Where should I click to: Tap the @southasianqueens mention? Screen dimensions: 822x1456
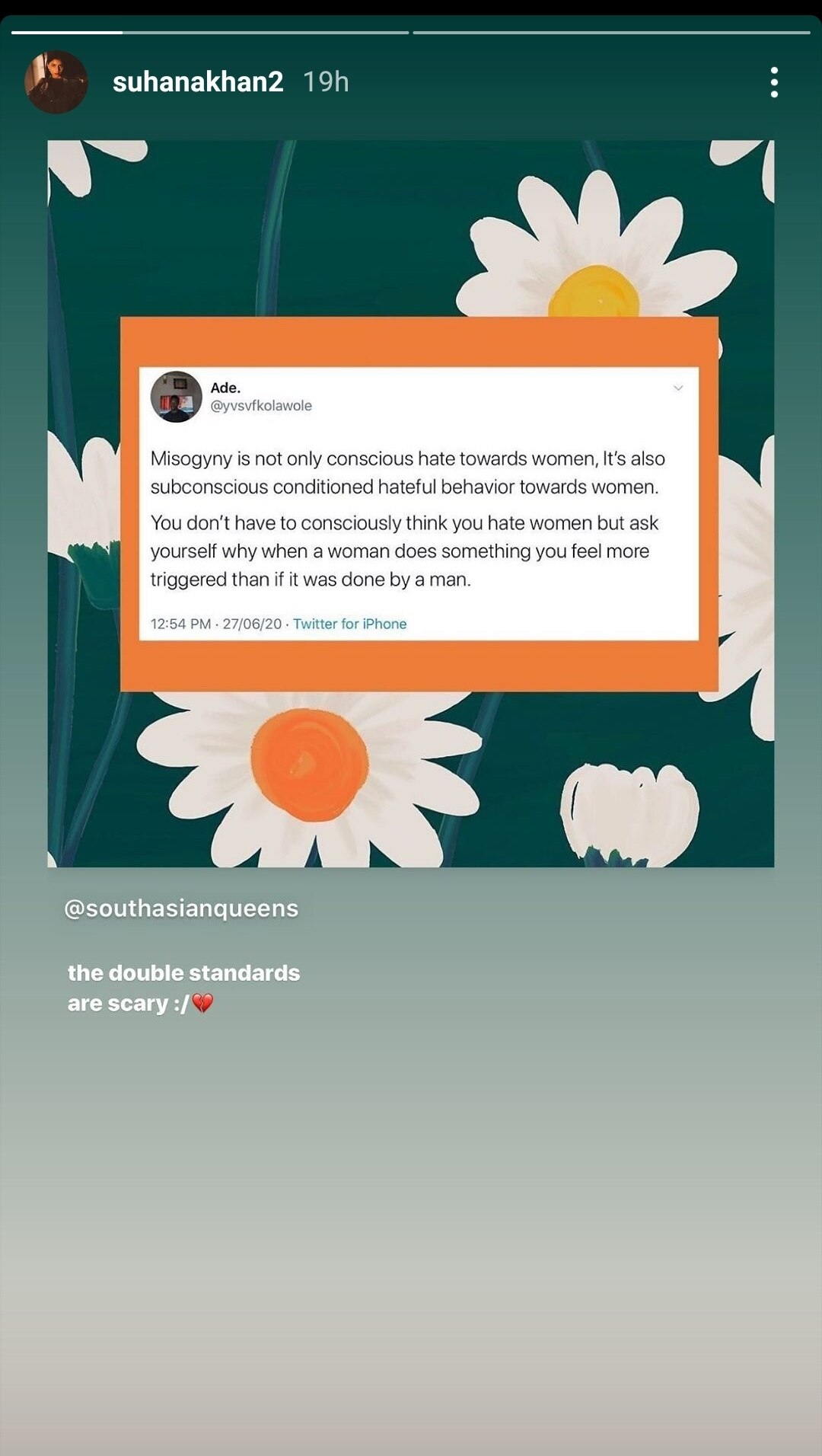(181, 908)
